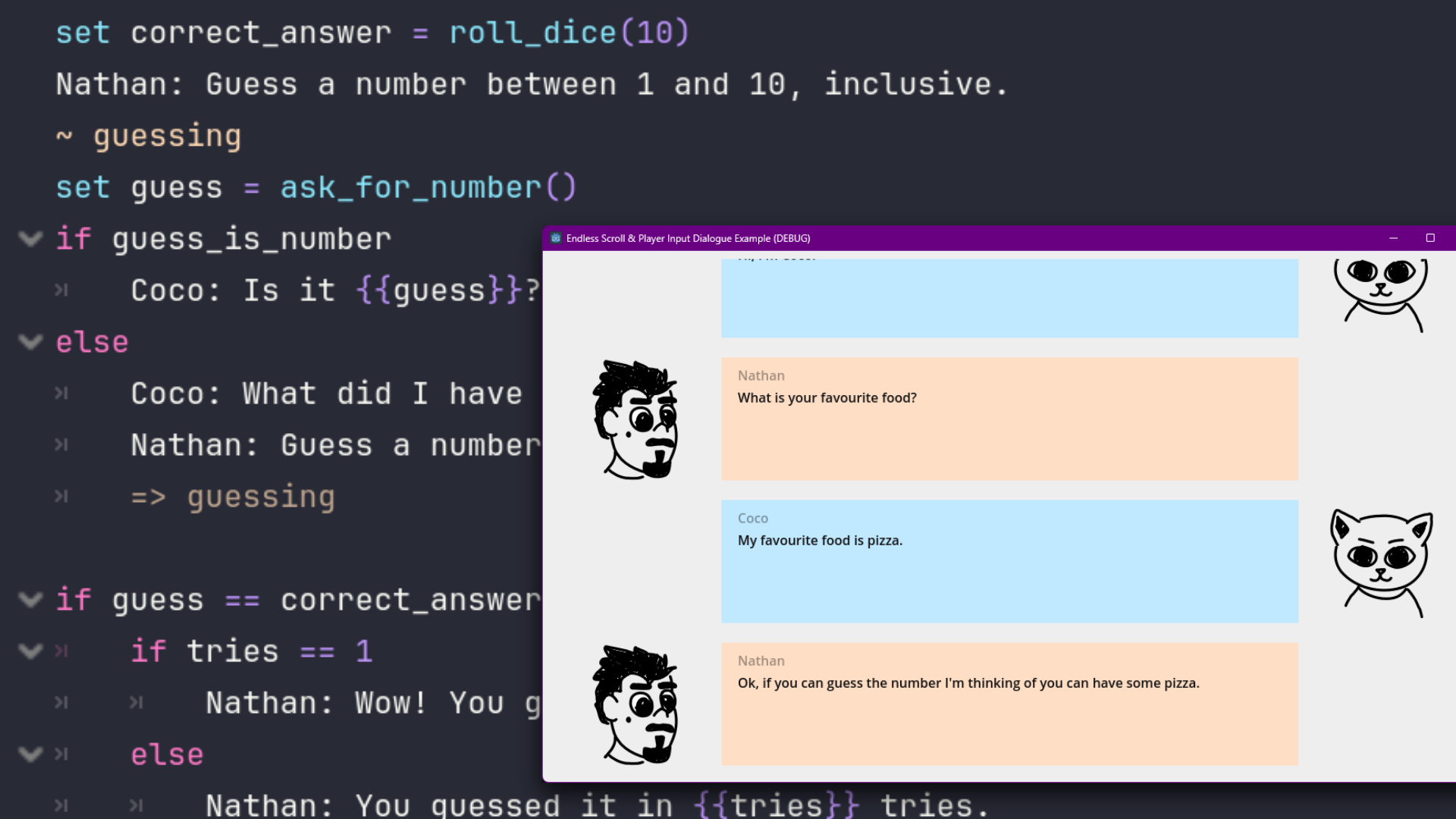
Task: Click the debug mode indicator icon in title bar
Action: pyautogui.click(x=555, y=238)
